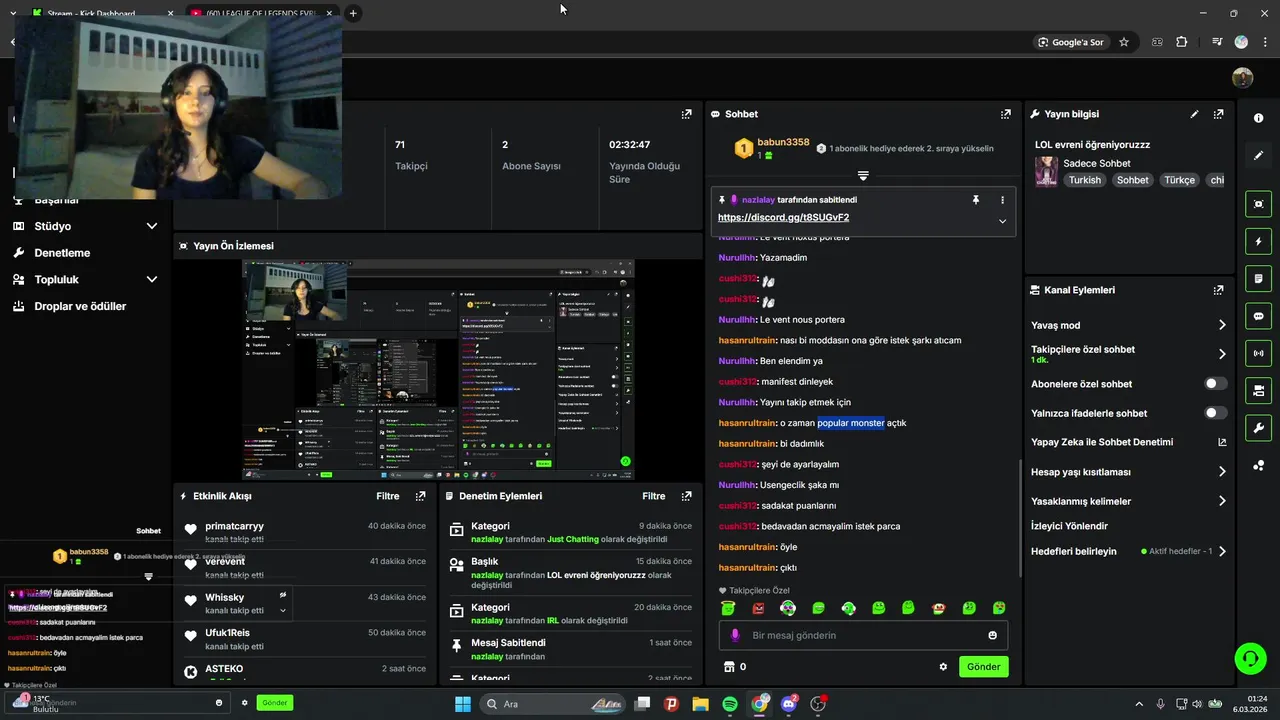Screen dimensions: 1280x720
Task: Open Hesap yaşı kısıtlaması arrow
Action: tap(1222, 472)
